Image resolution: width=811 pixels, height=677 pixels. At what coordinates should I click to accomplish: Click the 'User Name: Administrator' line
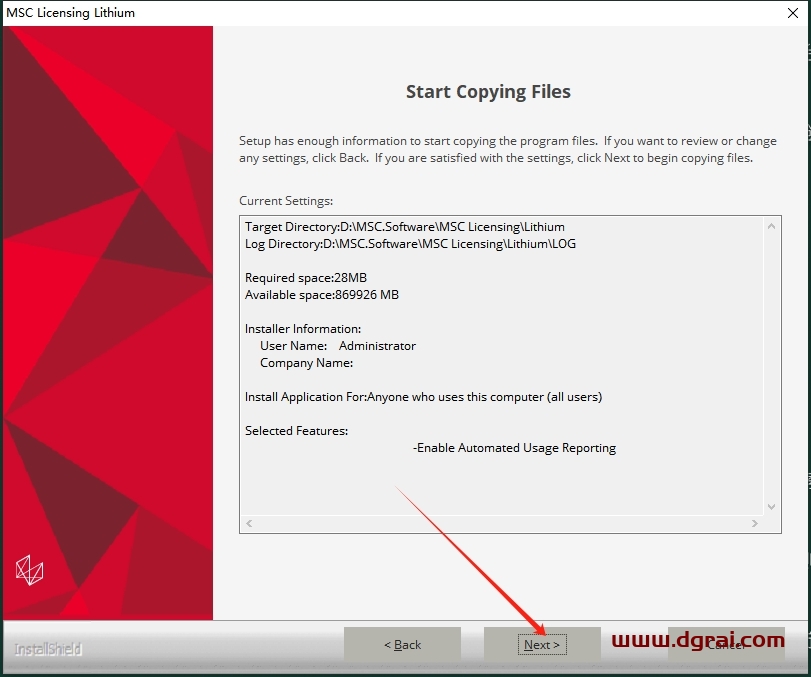[338, 346]
